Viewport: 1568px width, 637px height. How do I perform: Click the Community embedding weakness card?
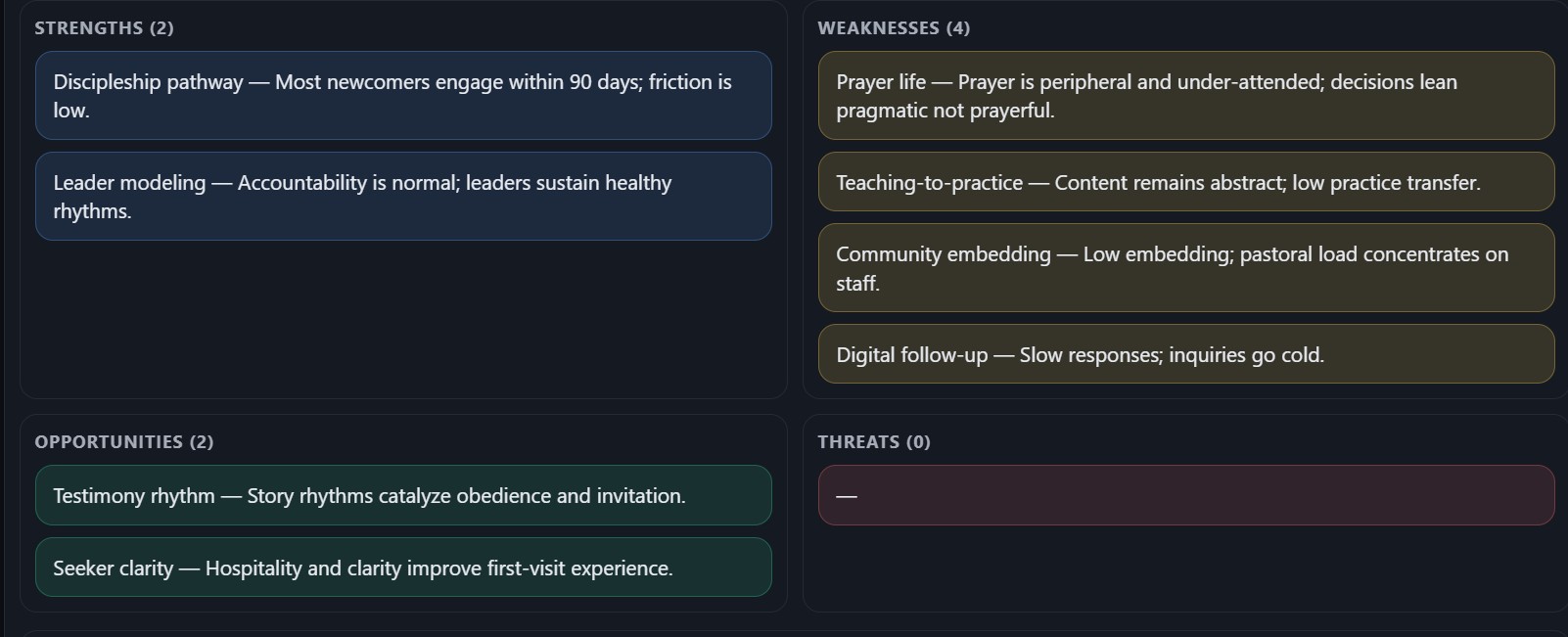pyautogui.click(x=1186, y=268)
